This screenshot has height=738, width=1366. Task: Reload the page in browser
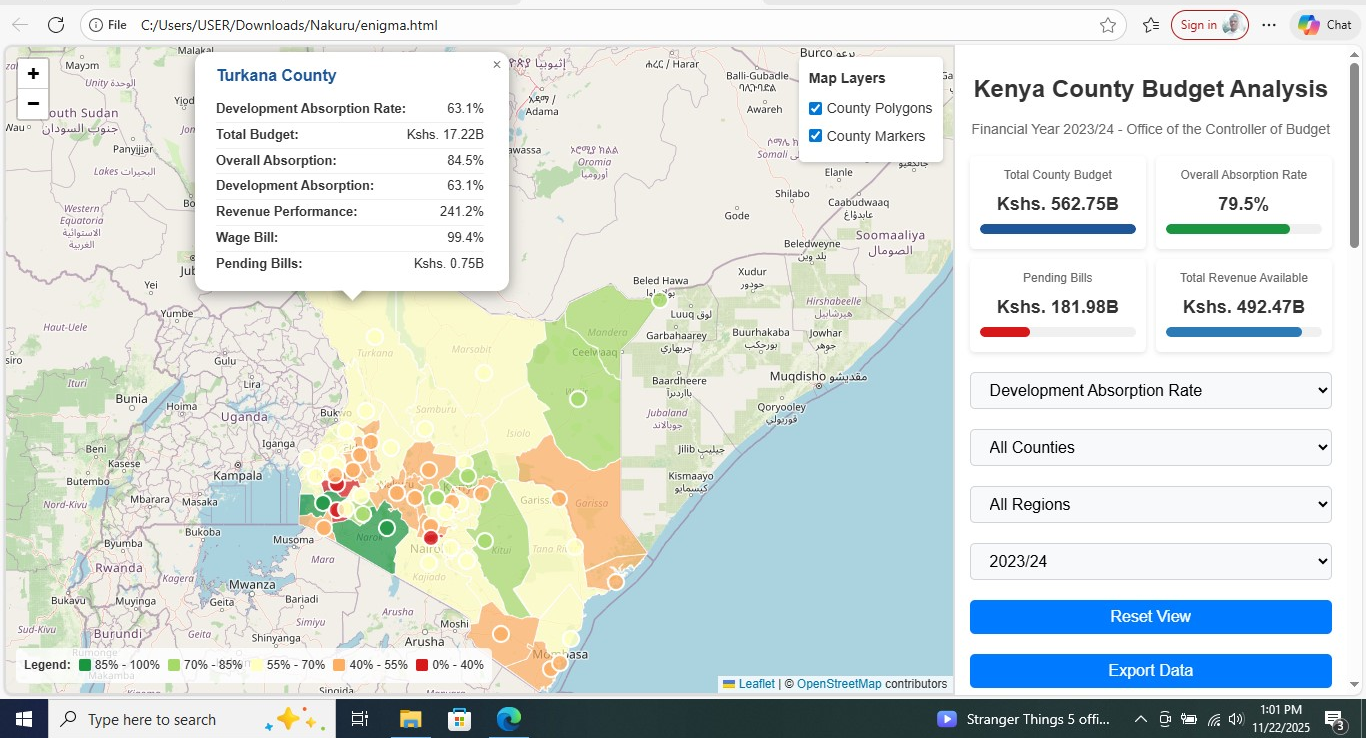pos(56,25)
